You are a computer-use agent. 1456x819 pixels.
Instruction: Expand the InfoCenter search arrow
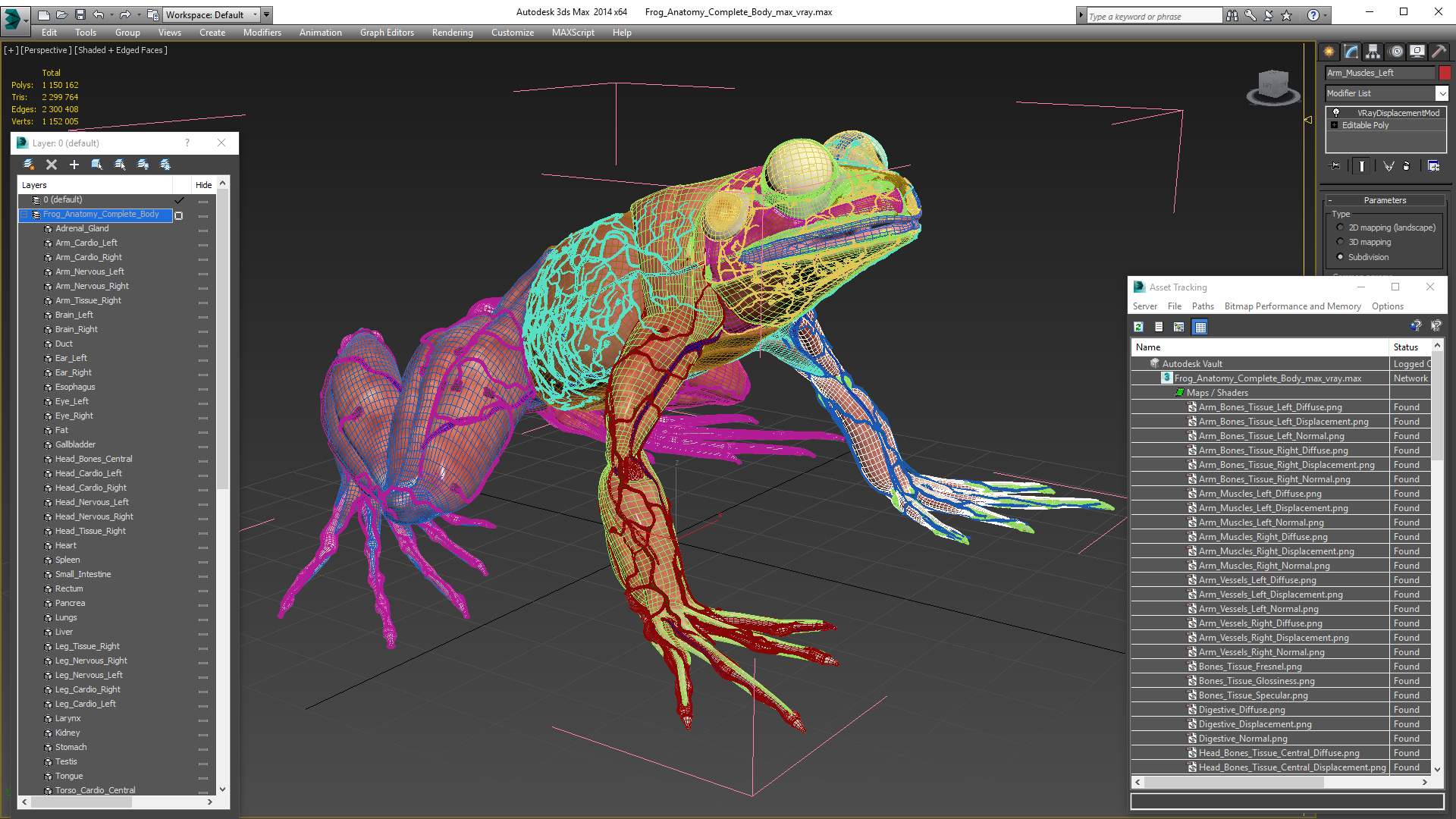1081,15
